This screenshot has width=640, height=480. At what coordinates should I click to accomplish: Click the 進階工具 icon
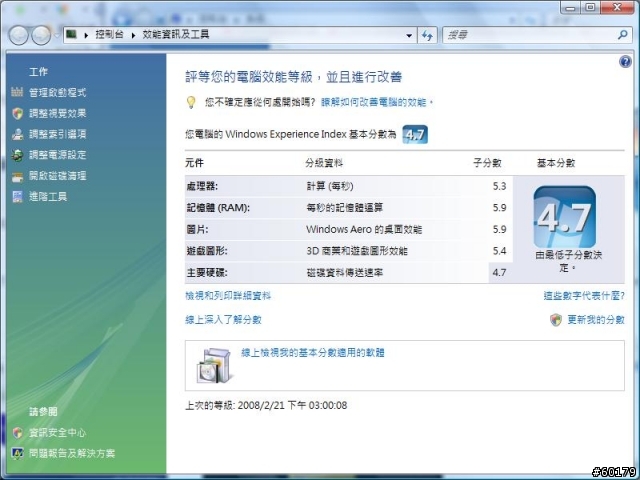click(17, 197)
